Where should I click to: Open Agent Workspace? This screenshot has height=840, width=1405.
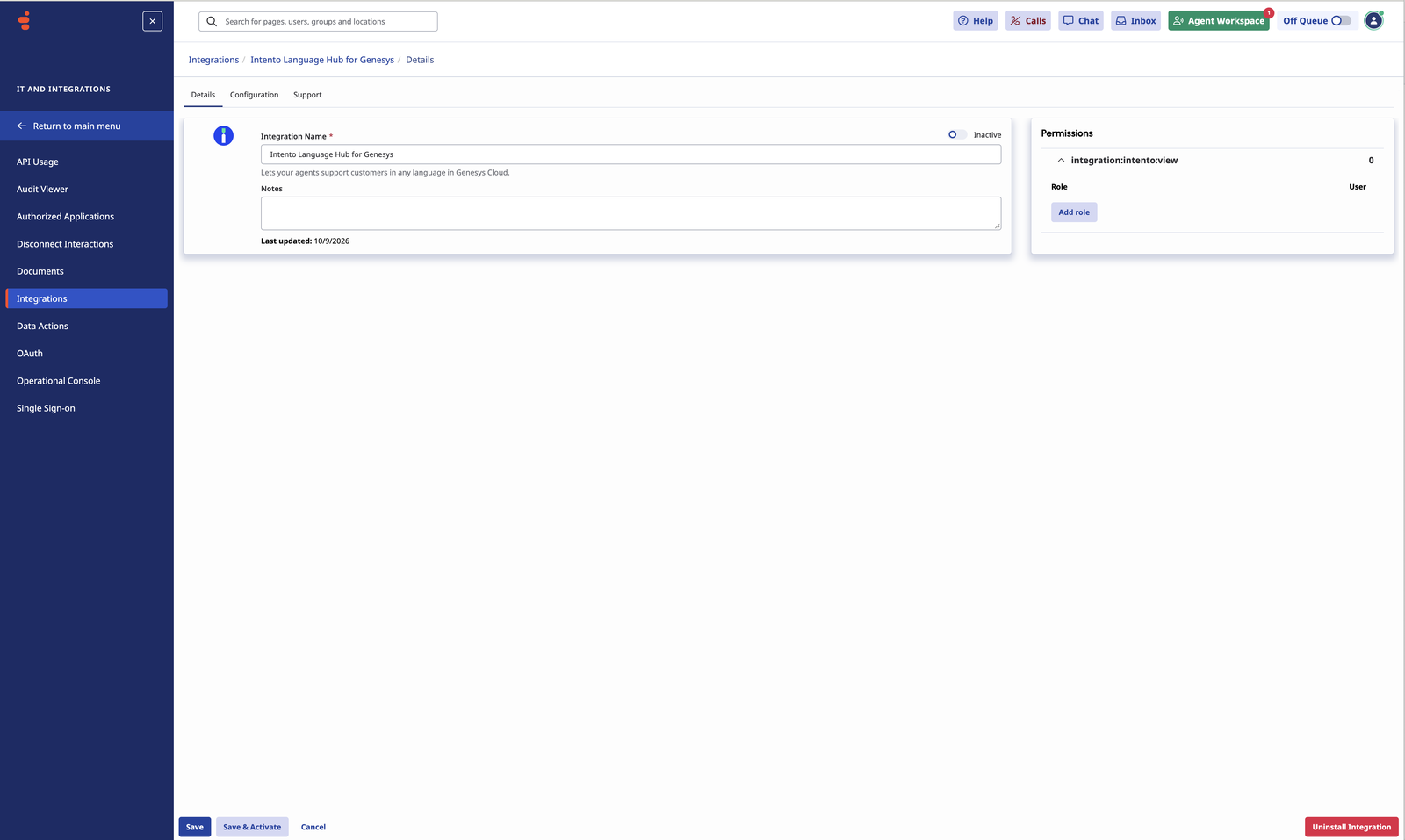pos(1219,21)
